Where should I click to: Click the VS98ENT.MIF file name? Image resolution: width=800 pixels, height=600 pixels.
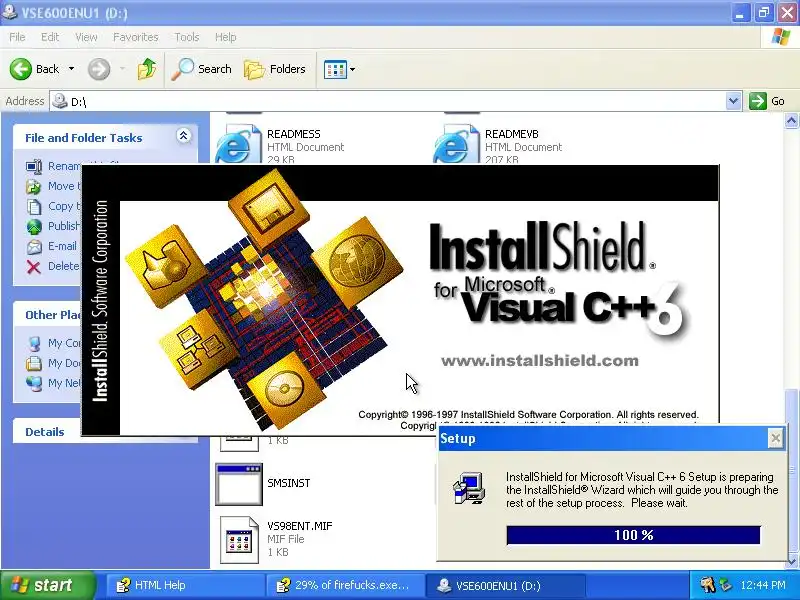299,526
